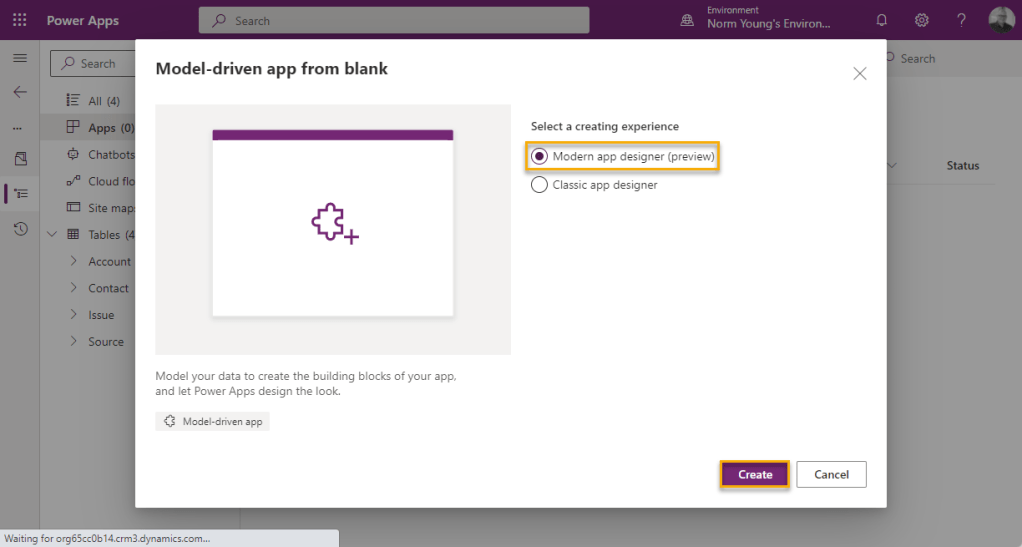Viewport: 1022px width, 547px height.
Task: Click the Cancel button
Action: [x=831, y=475]
